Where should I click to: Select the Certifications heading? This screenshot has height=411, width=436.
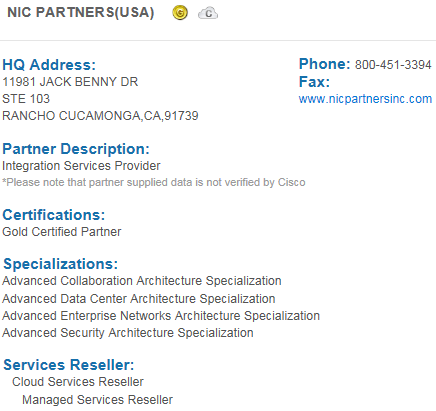pos(54,215)
